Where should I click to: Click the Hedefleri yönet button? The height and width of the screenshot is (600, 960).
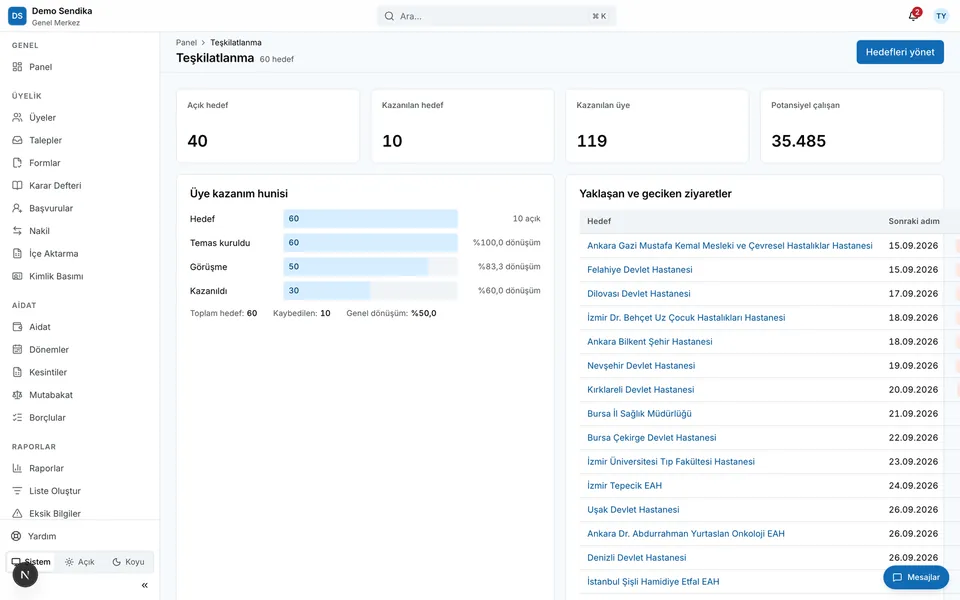tap(899, 52)
